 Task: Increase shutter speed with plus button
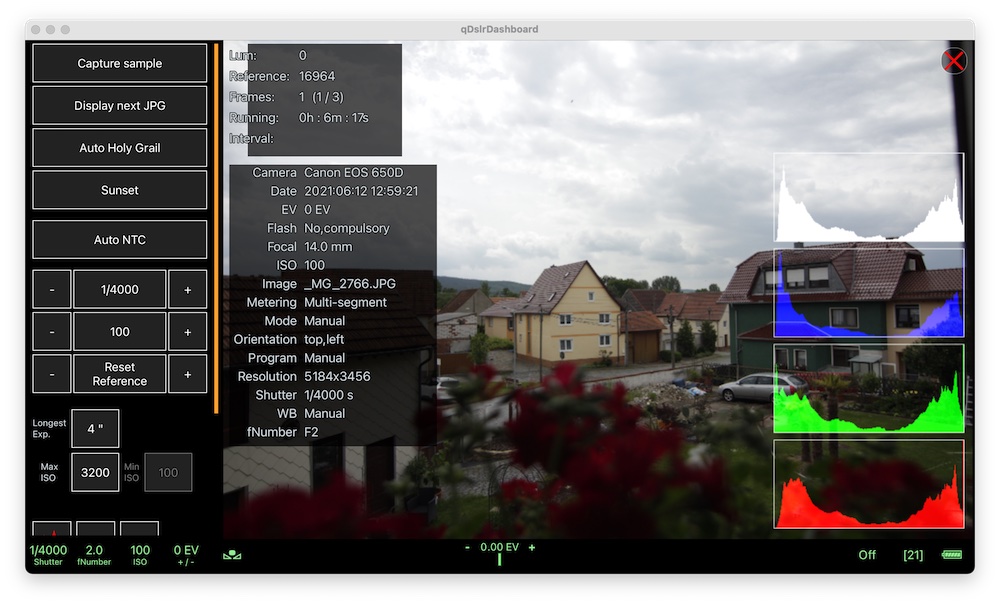tap(187, 289)
